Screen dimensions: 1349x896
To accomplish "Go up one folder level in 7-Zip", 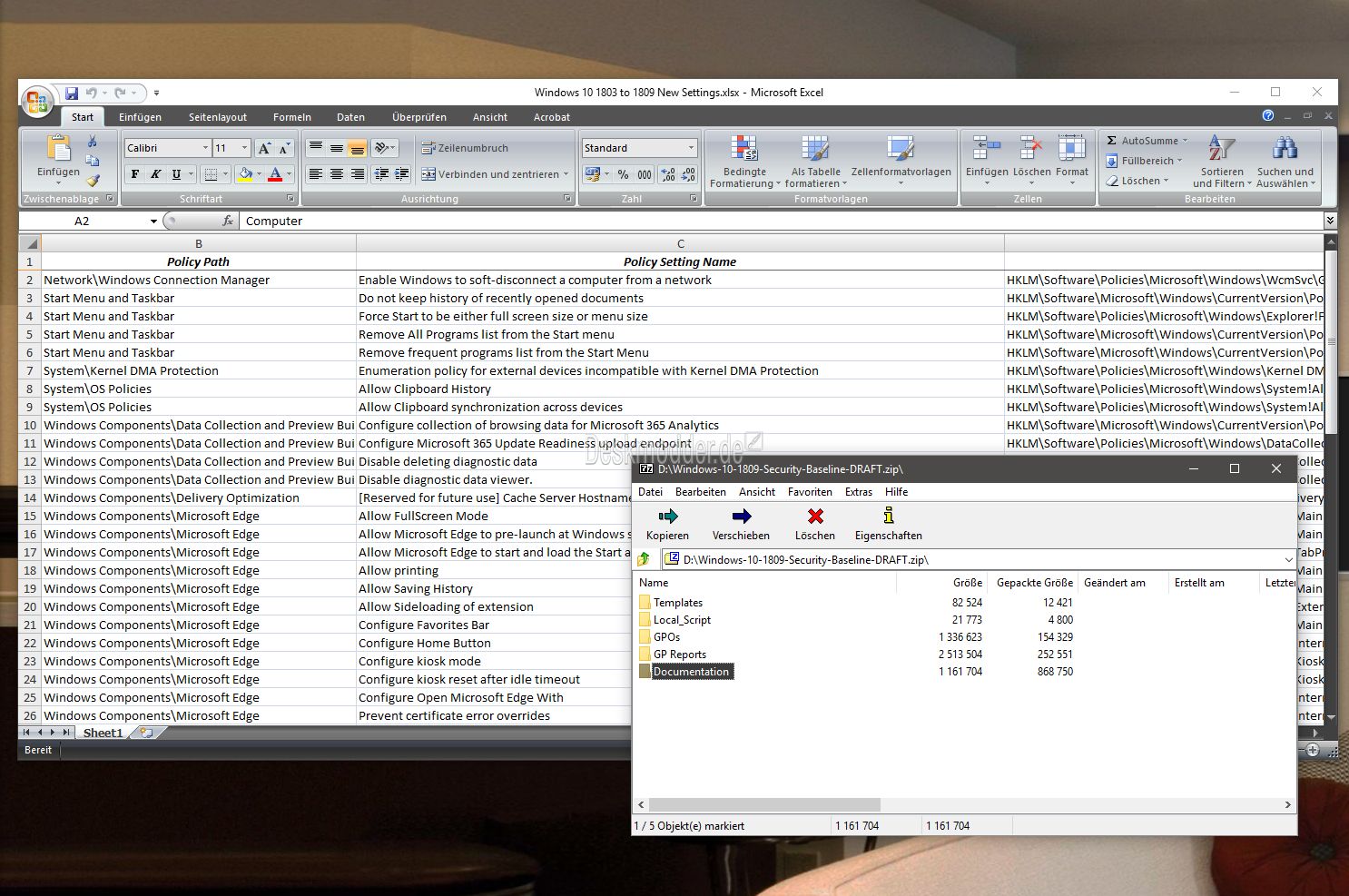I will coord(644,560).
